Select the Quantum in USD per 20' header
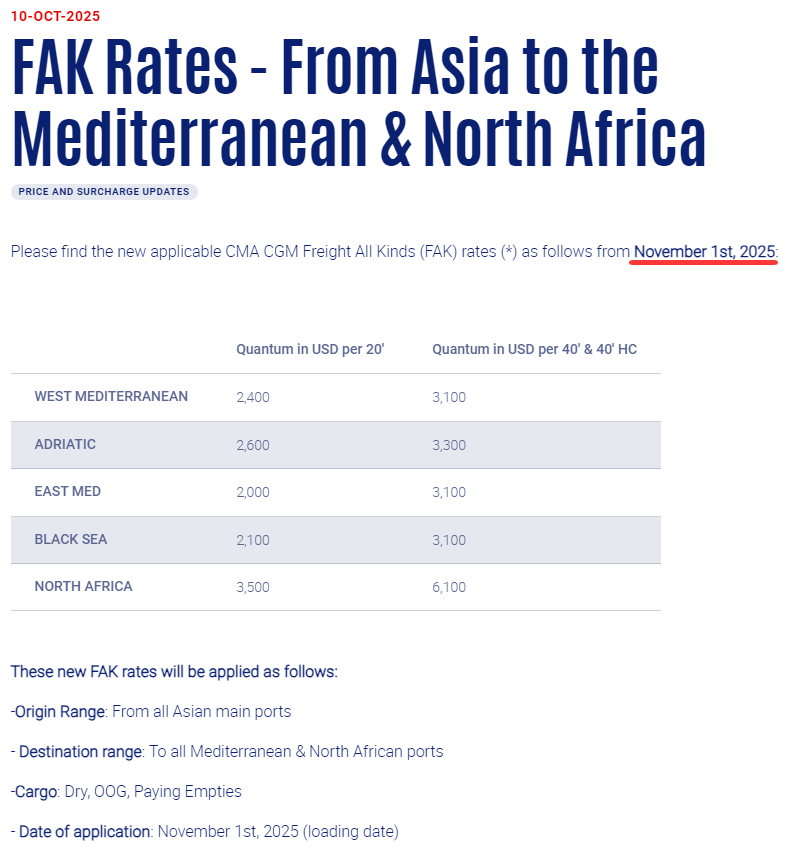Viewport: 785px width, 851px height. (310, 349)
